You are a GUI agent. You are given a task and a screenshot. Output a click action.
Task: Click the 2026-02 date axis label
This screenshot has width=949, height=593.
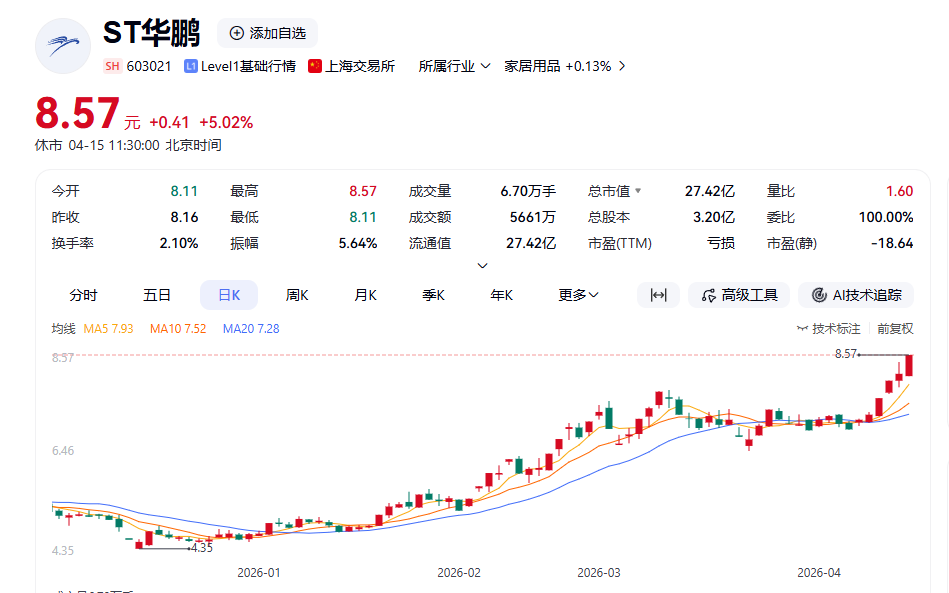point(459,572)
